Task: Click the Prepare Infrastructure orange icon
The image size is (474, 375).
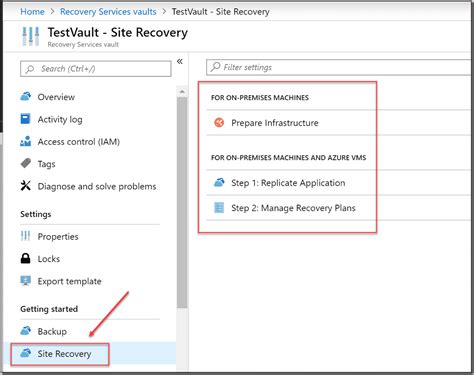Action: (219, 123)
